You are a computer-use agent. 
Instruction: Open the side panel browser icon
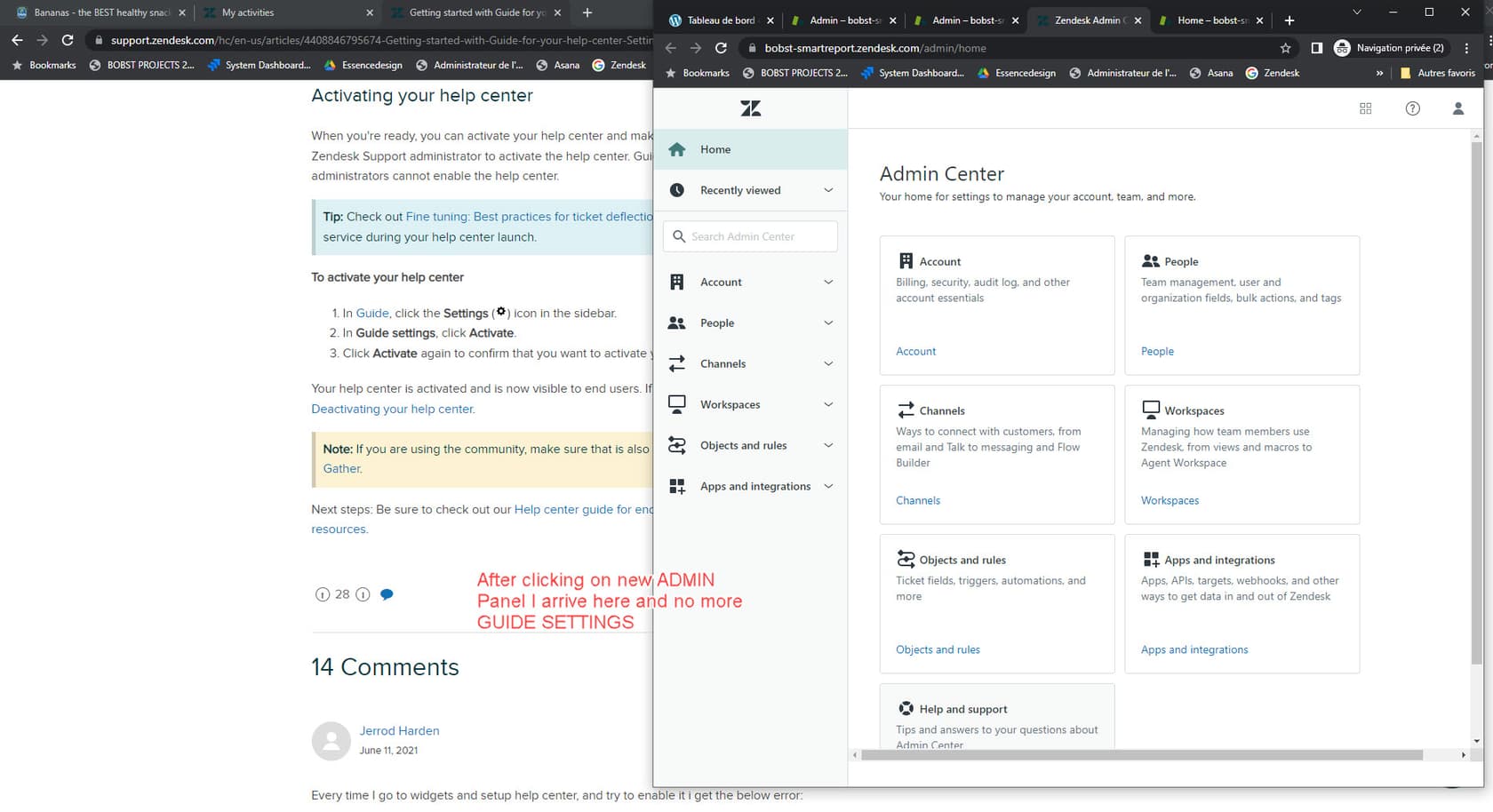pos(1316,48)
